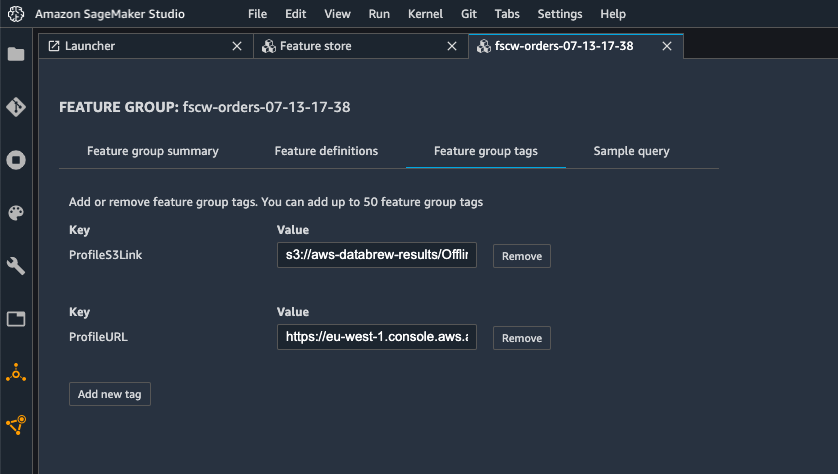Close the fscw-orders-07-13-17-38 tab
This screenshot has height=474, width=838.
pos(667,46)
